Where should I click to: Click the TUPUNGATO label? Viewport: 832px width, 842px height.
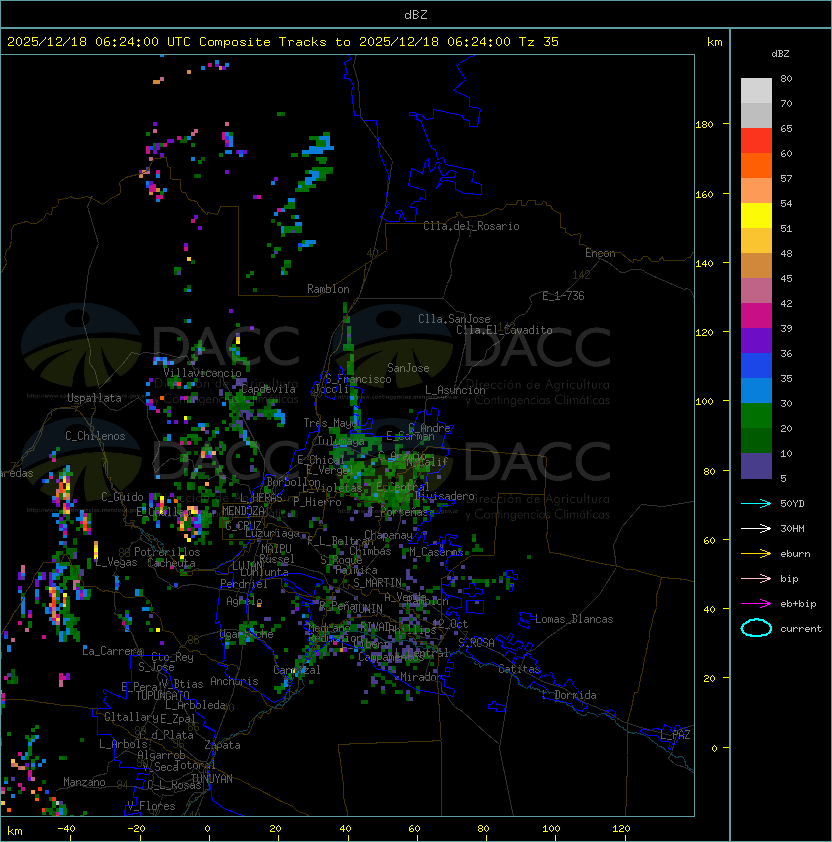tap(162, 695)
